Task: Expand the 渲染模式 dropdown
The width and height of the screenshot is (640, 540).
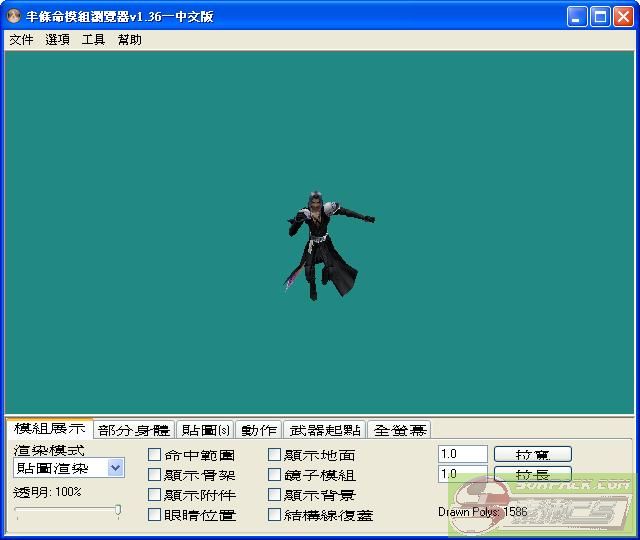Action: (x=115, y=468)
